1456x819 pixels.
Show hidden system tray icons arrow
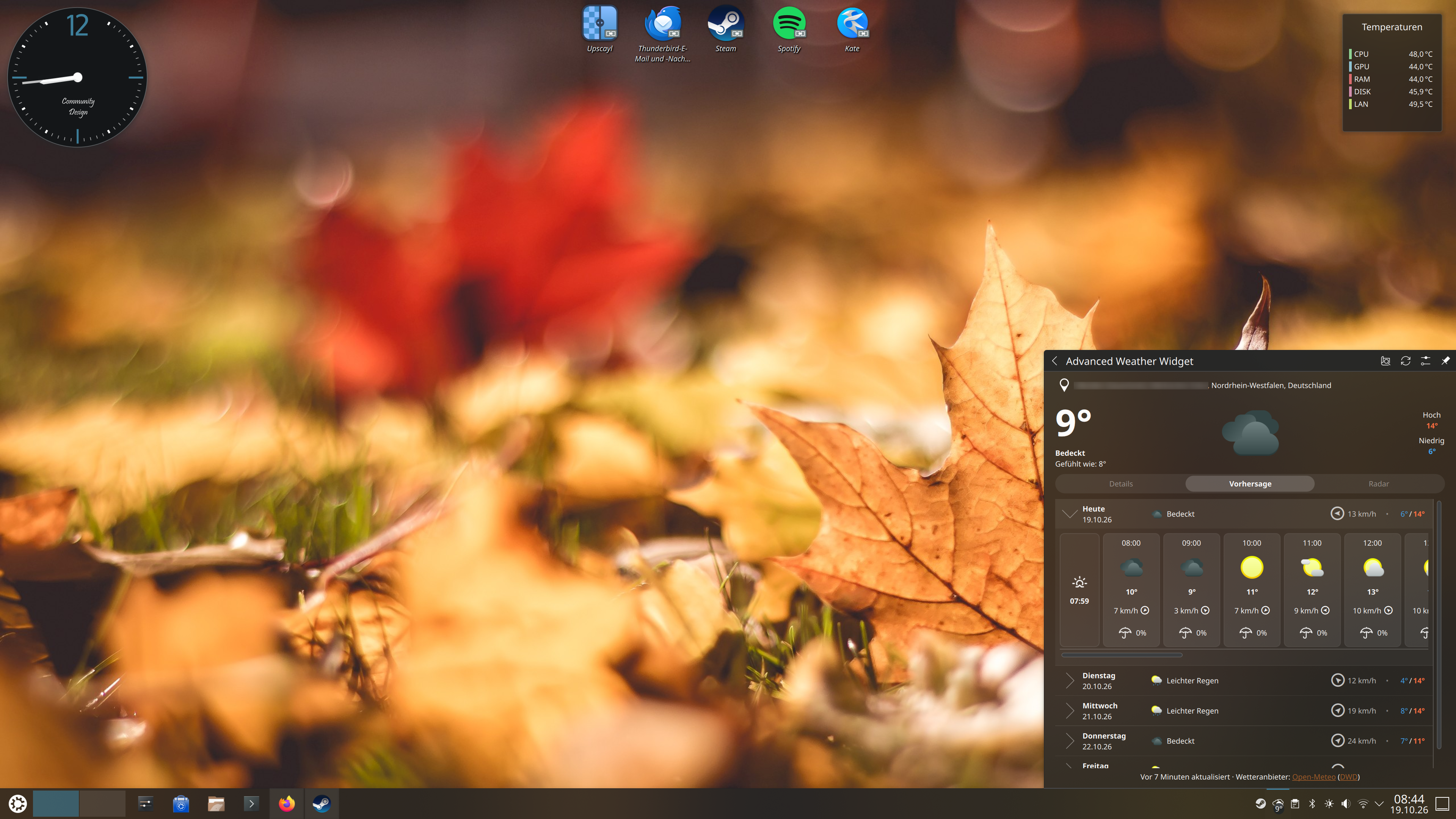pyautogui.click(x=1380, y=803)
